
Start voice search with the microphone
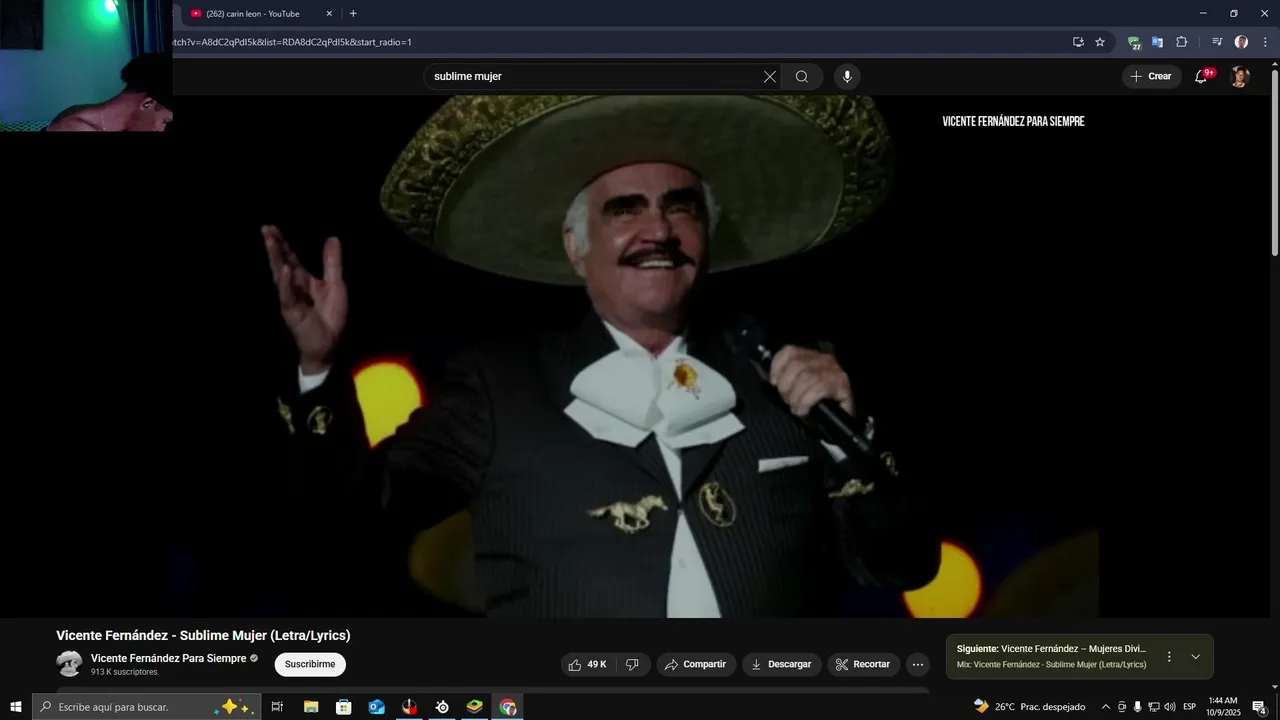847,77
